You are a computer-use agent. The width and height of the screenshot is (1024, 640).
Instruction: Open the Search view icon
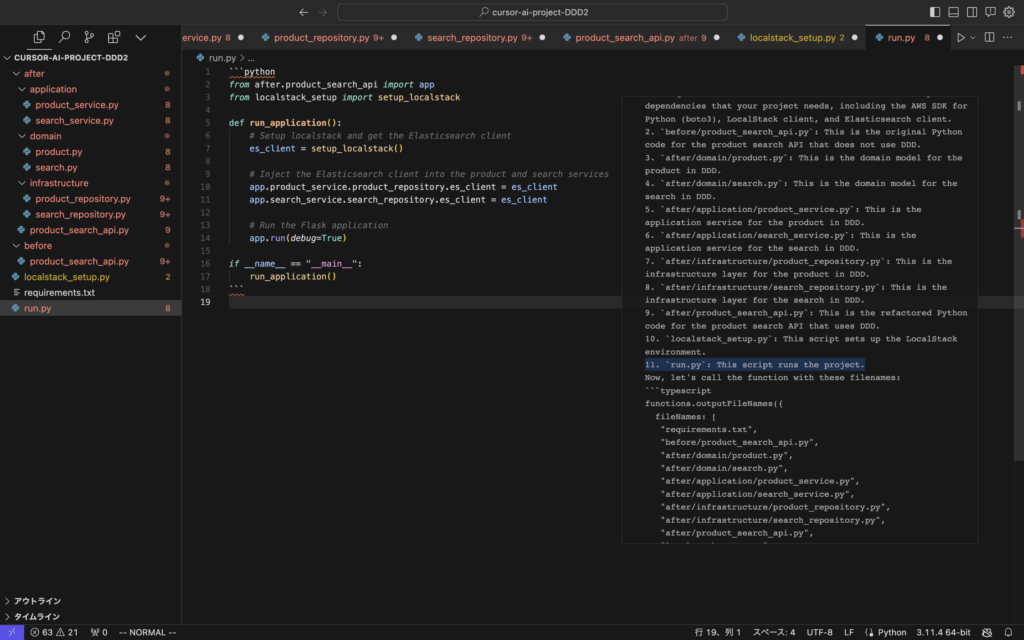pyautogui.click(x=64, y=37)
